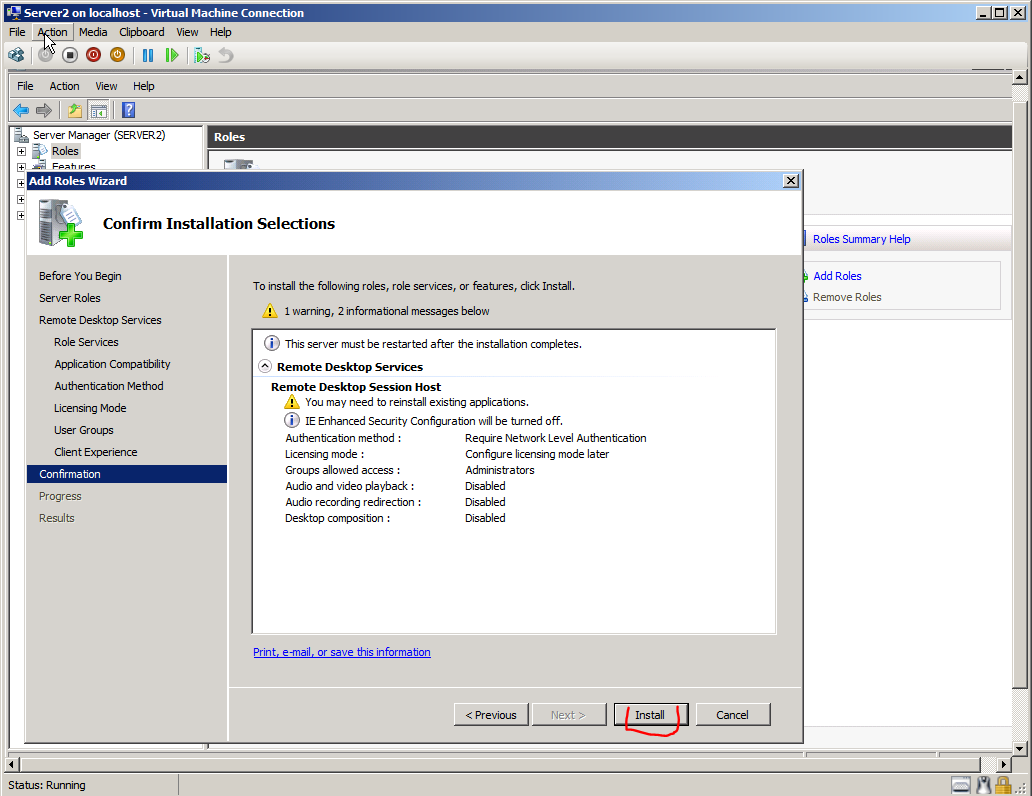Click Add Roles link in Server Manager
Viewport: 1032px width, 796px height.
(x=837, y=276)
